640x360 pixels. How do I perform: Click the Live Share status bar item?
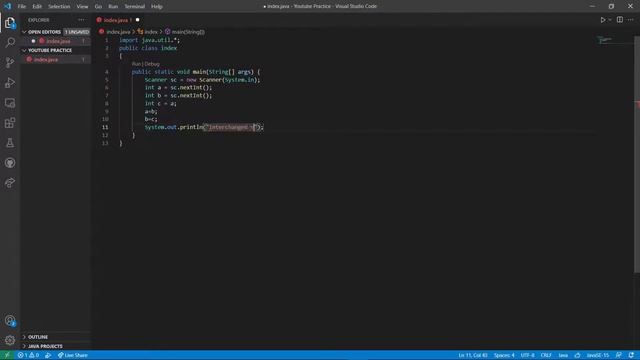tap(73, 355)
